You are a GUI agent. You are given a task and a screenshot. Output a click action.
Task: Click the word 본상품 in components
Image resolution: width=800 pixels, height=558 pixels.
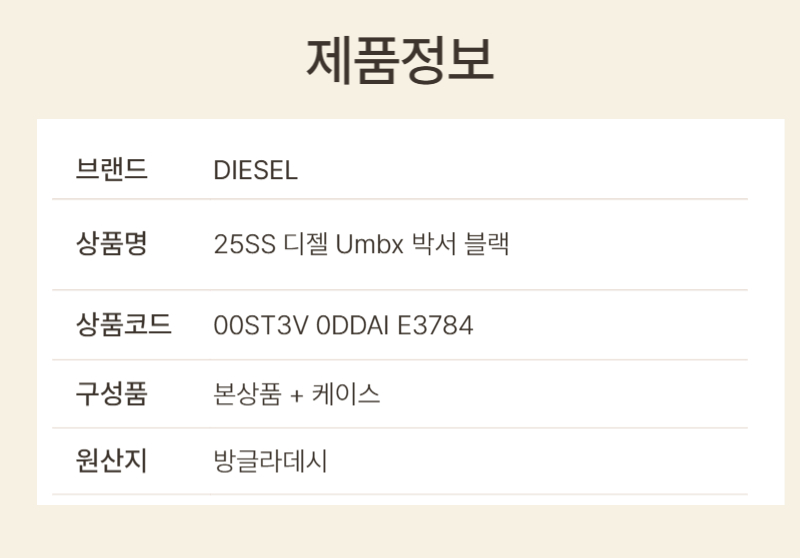click(247, 395)
